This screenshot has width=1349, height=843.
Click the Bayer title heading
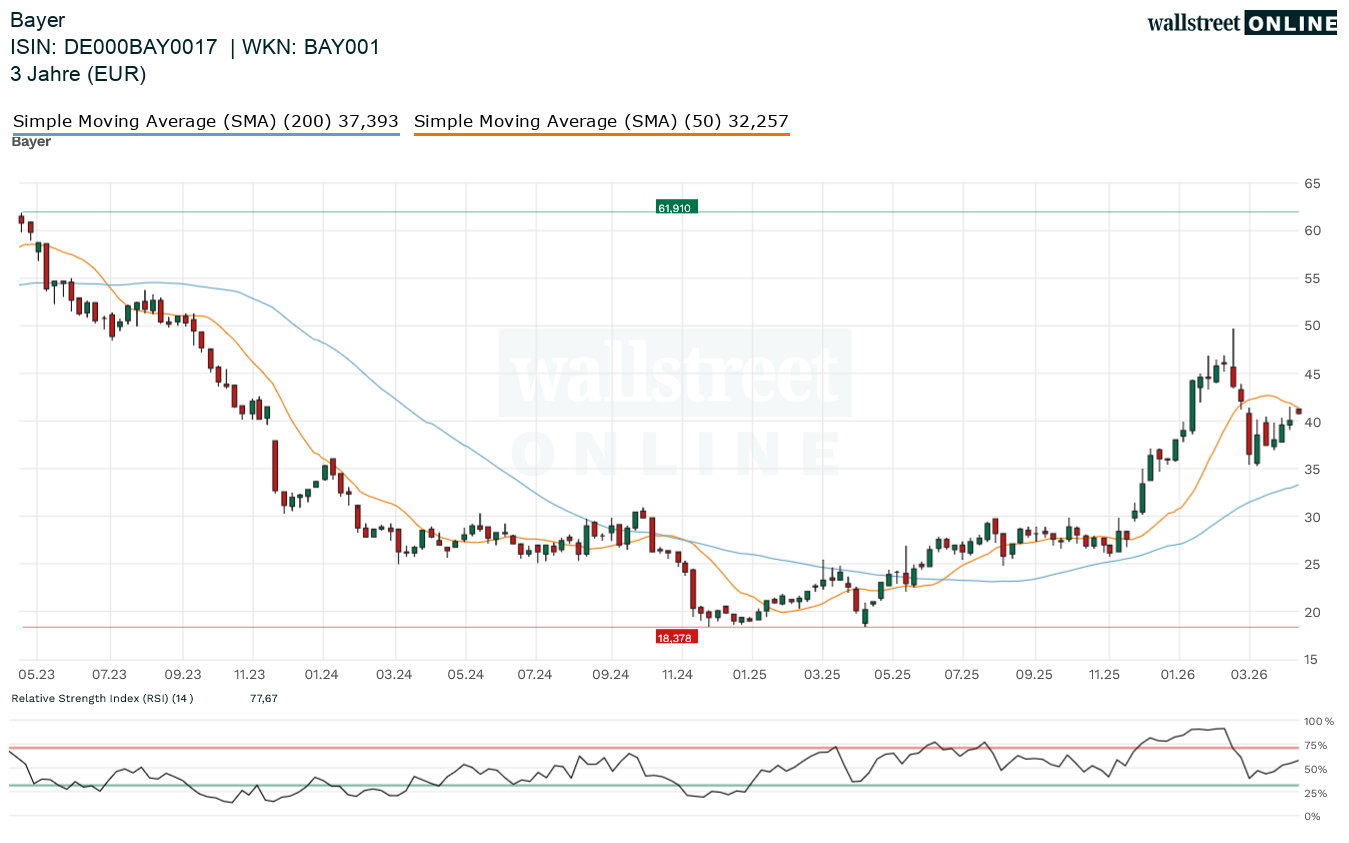tap(37, 20)
